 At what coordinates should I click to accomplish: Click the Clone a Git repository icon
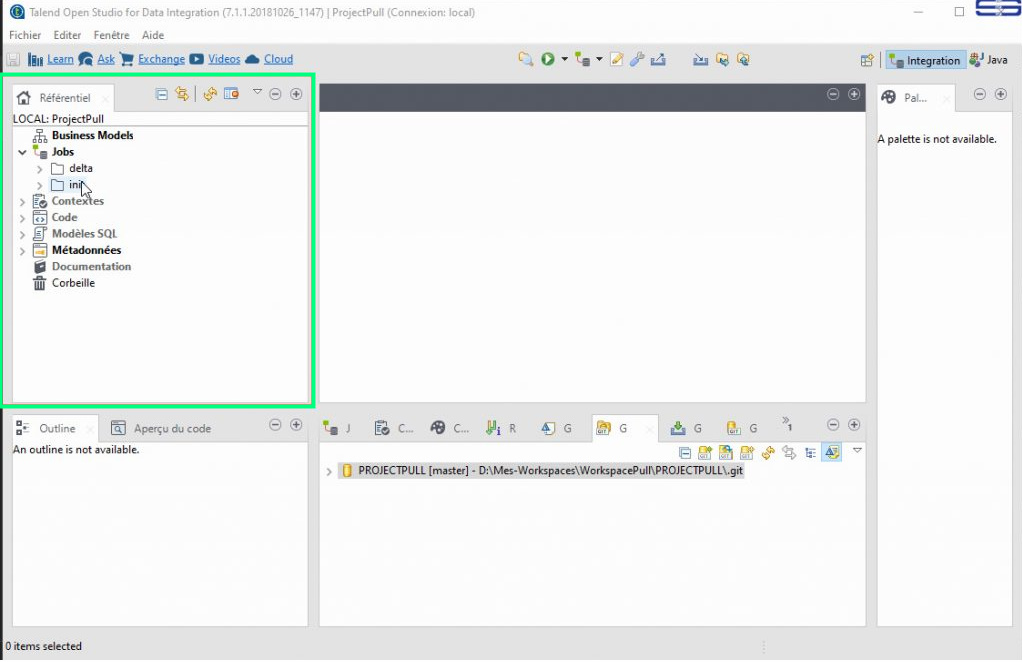pyautogui.click(x=725, y=453)
